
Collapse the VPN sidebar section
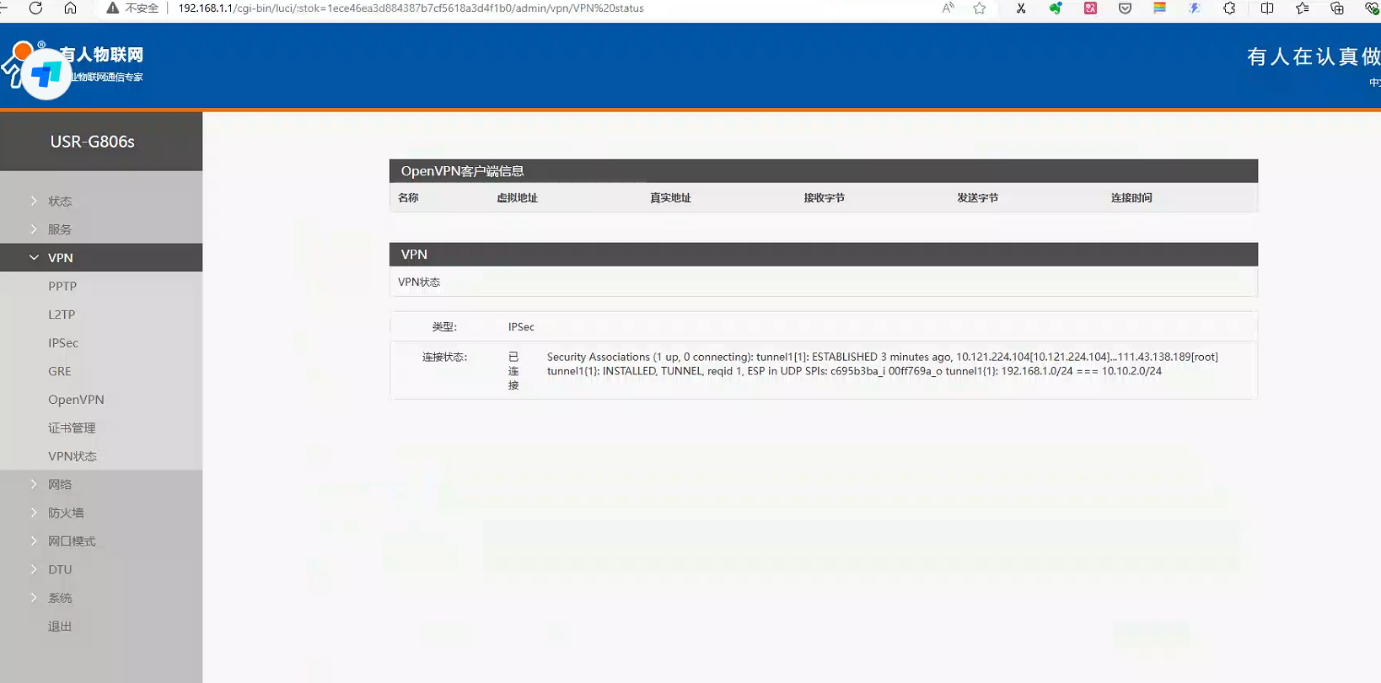[60, 258]
